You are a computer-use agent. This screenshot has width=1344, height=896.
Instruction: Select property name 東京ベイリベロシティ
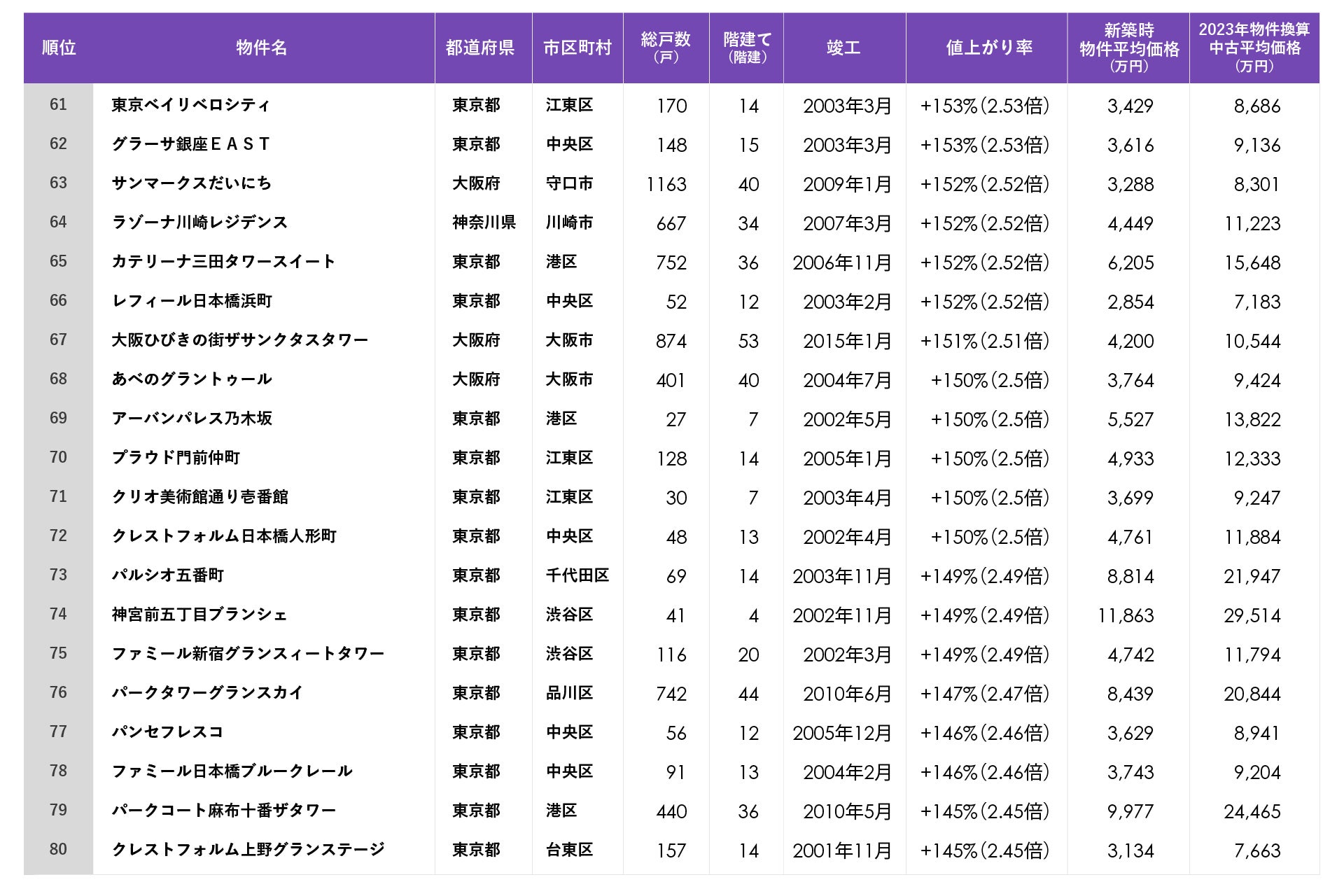190,105
